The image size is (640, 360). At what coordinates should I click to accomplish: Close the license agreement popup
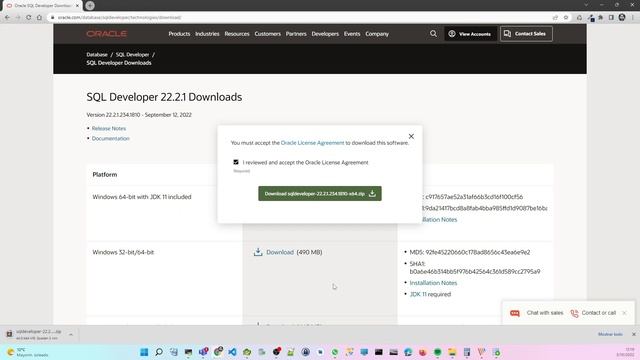[411, 136]
